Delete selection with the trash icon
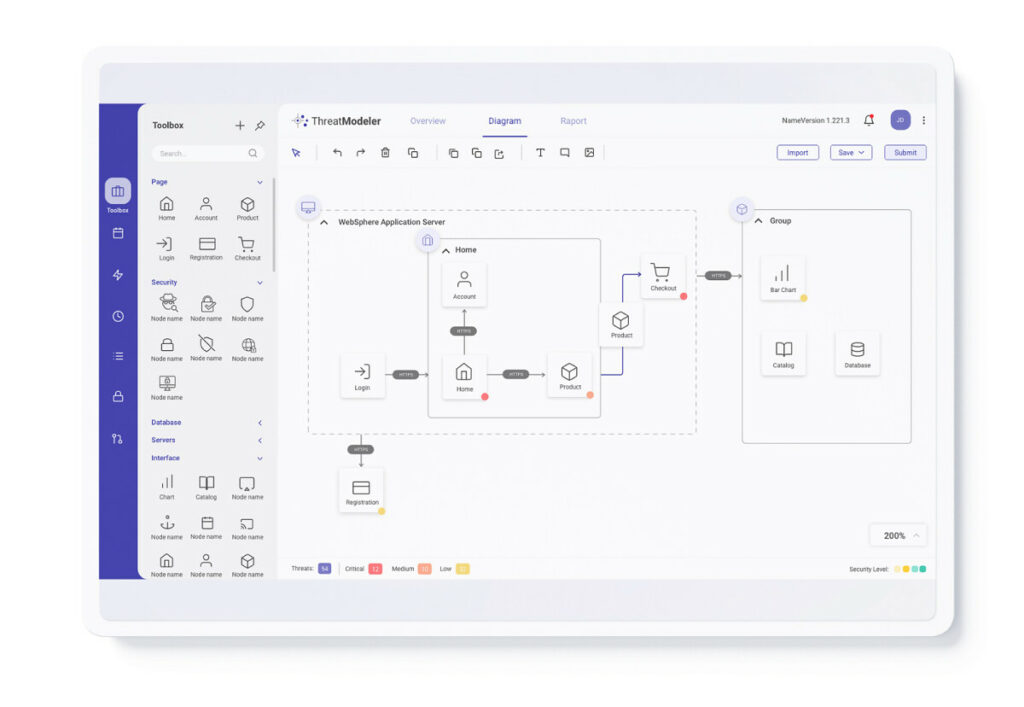 tap(385, 153)
